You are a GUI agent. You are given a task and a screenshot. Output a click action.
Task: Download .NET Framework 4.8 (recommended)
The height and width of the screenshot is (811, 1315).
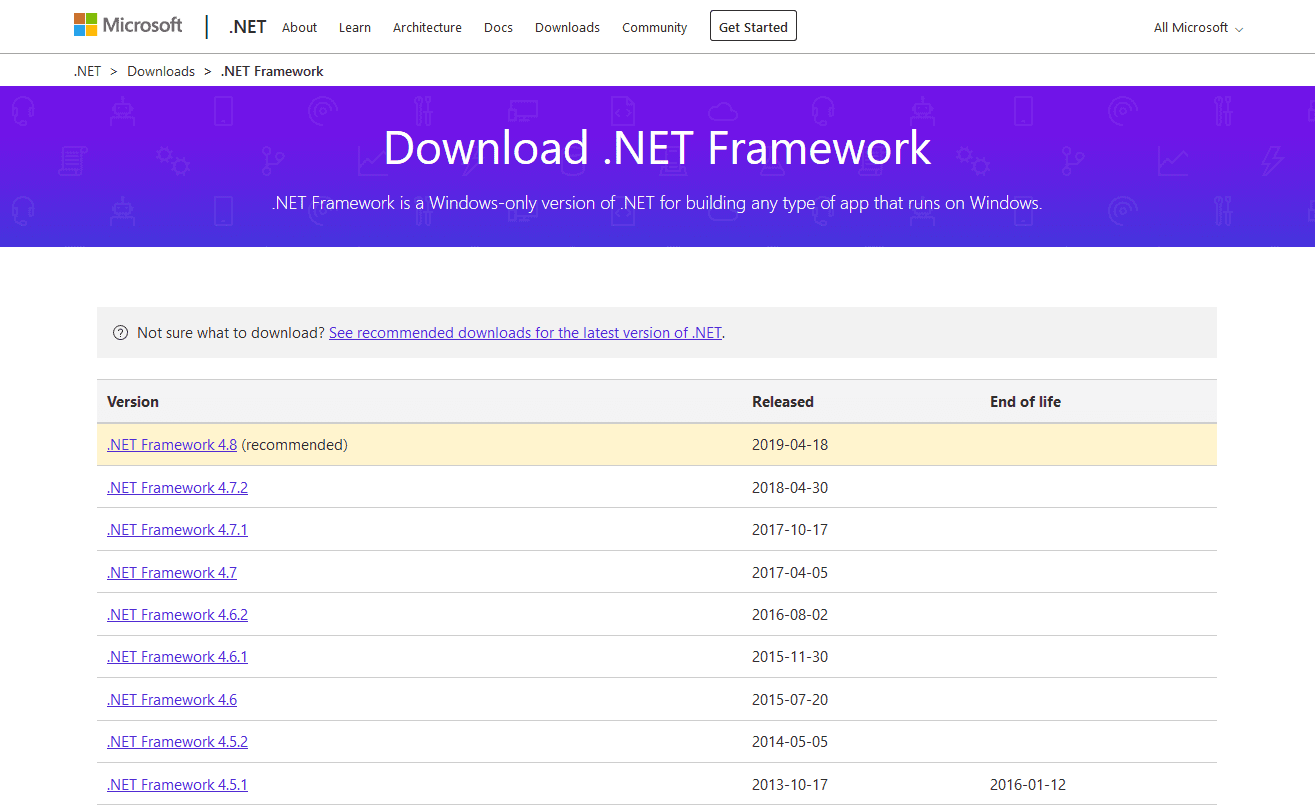click(x=171, y=444)
